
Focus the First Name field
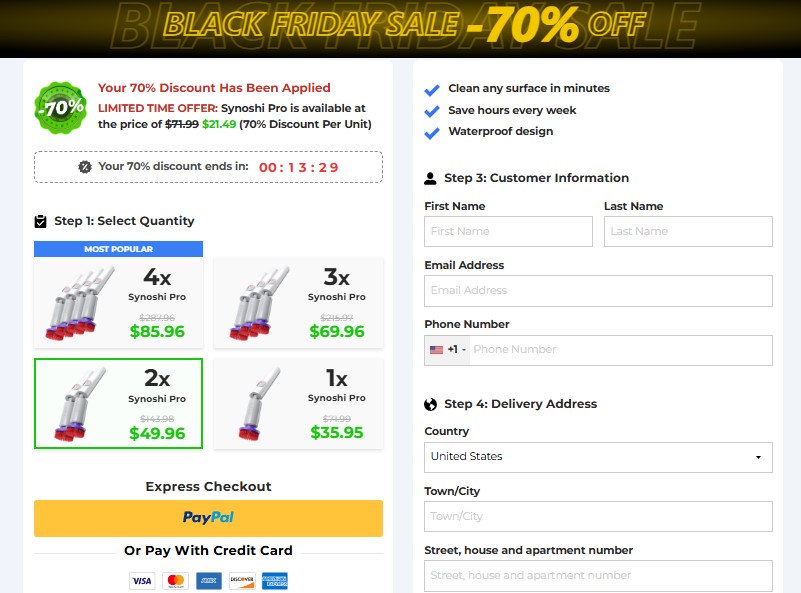tap(508, 232)
